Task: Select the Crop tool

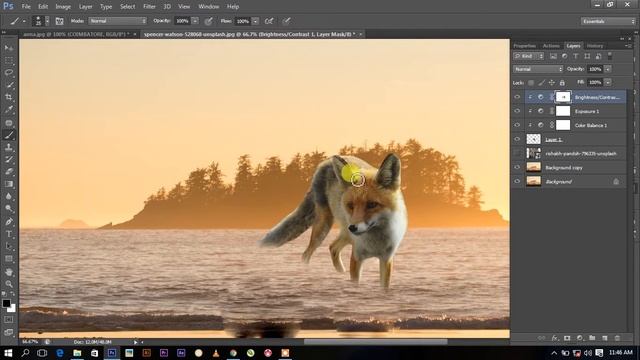Action: coord(9,97)
